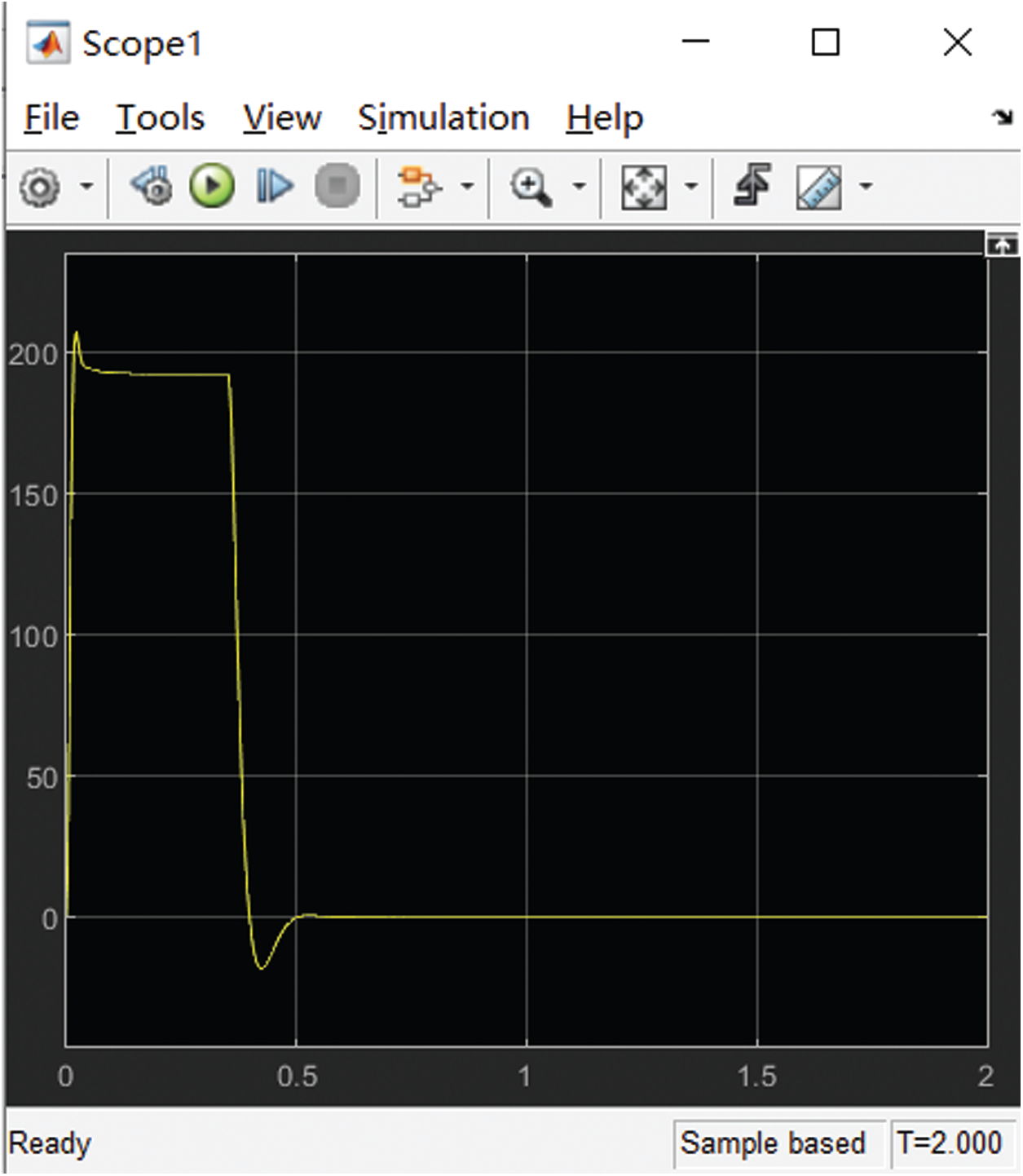Image resolution: width=1023 pixels, height=1176 pixels.
Task: Click the Scale Axes Limits icon
Action: pos(643,187)
